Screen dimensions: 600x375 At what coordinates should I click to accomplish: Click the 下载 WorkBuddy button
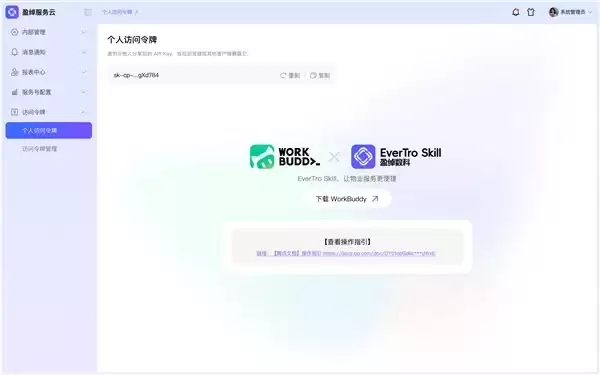(347, 199)
